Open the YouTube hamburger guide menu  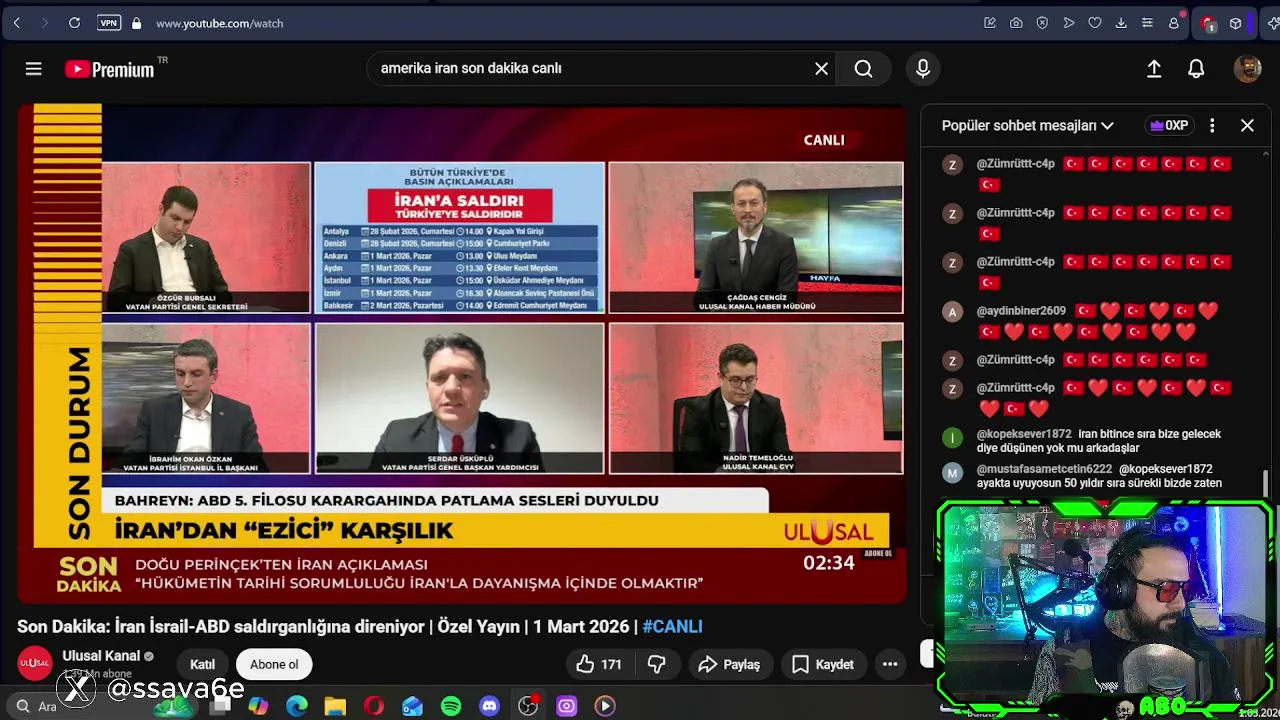coord(33,69)
